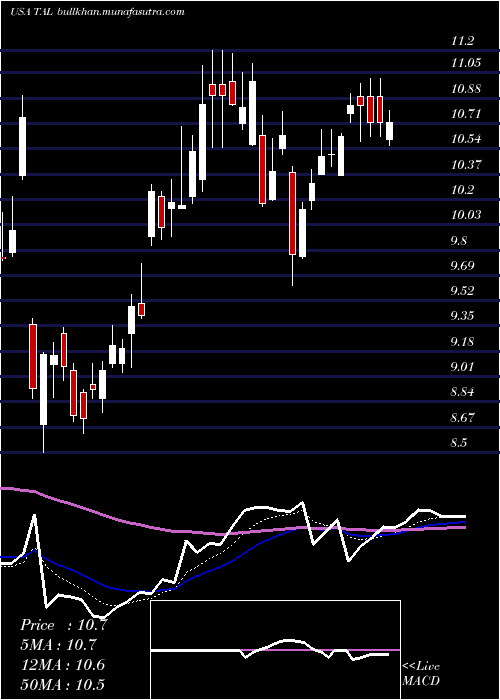Select the 10.37 price axis label
Viewport: 500px width, 700px height.
(x=466, y=165)
